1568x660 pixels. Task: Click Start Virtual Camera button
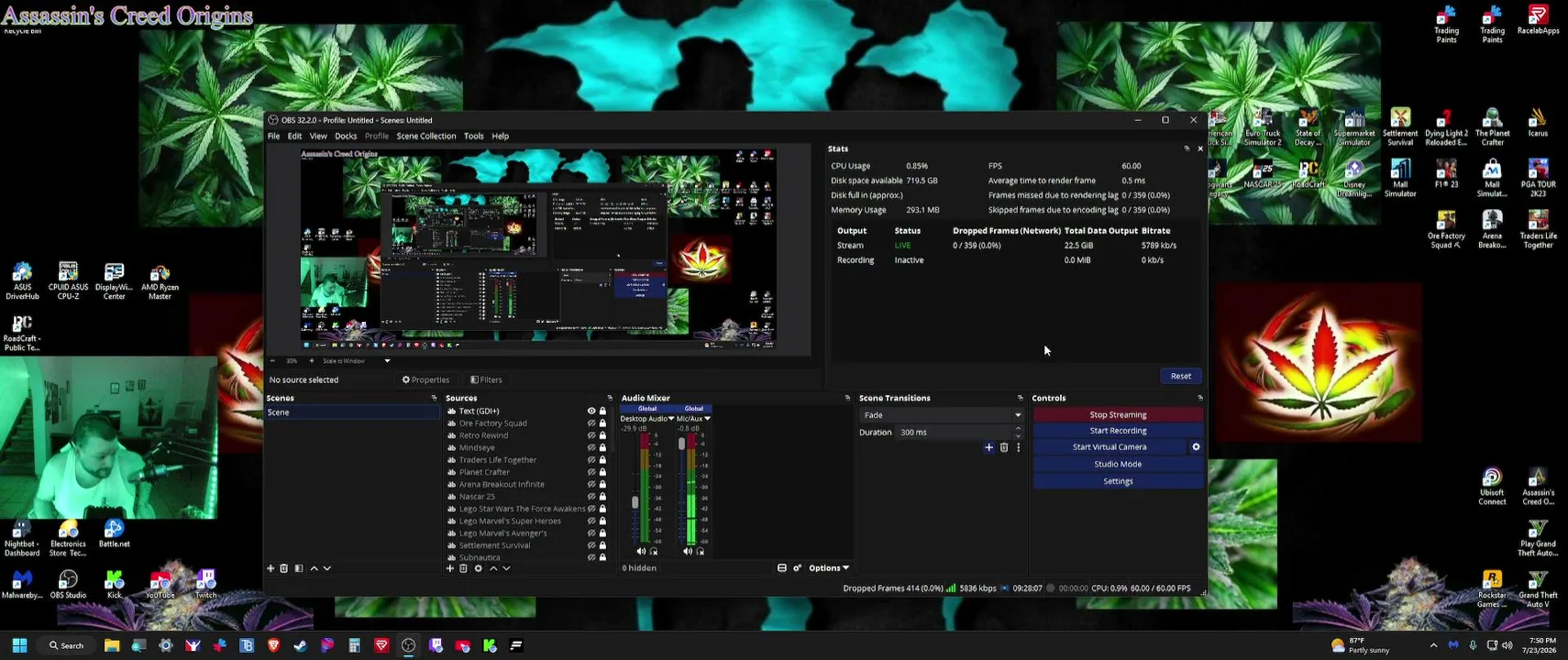pyautogui.click(x=1110, y=447)
